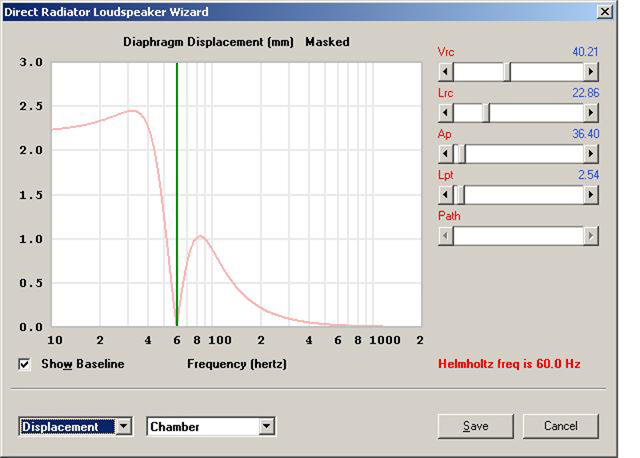Close the Loudspeaker Wizard window
The image size is (640, 458).
point(604,11)
